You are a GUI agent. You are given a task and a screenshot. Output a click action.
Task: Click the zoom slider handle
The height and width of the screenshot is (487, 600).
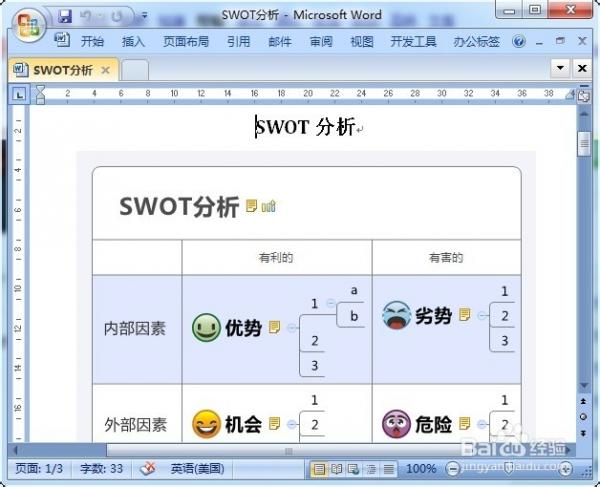pyautogui.click(x=509, y=468)
